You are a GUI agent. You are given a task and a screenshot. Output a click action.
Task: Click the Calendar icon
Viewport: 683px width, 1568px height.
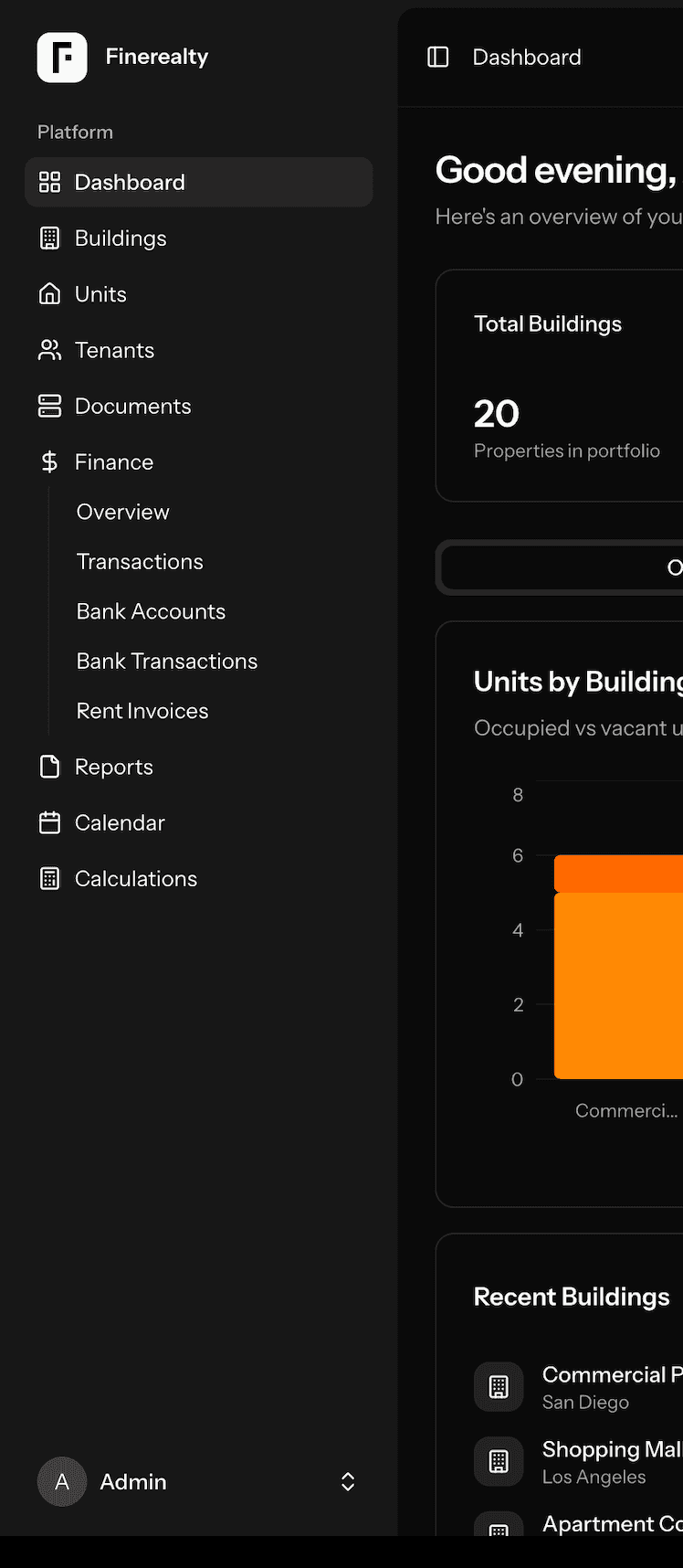click(x=49, y=822)
